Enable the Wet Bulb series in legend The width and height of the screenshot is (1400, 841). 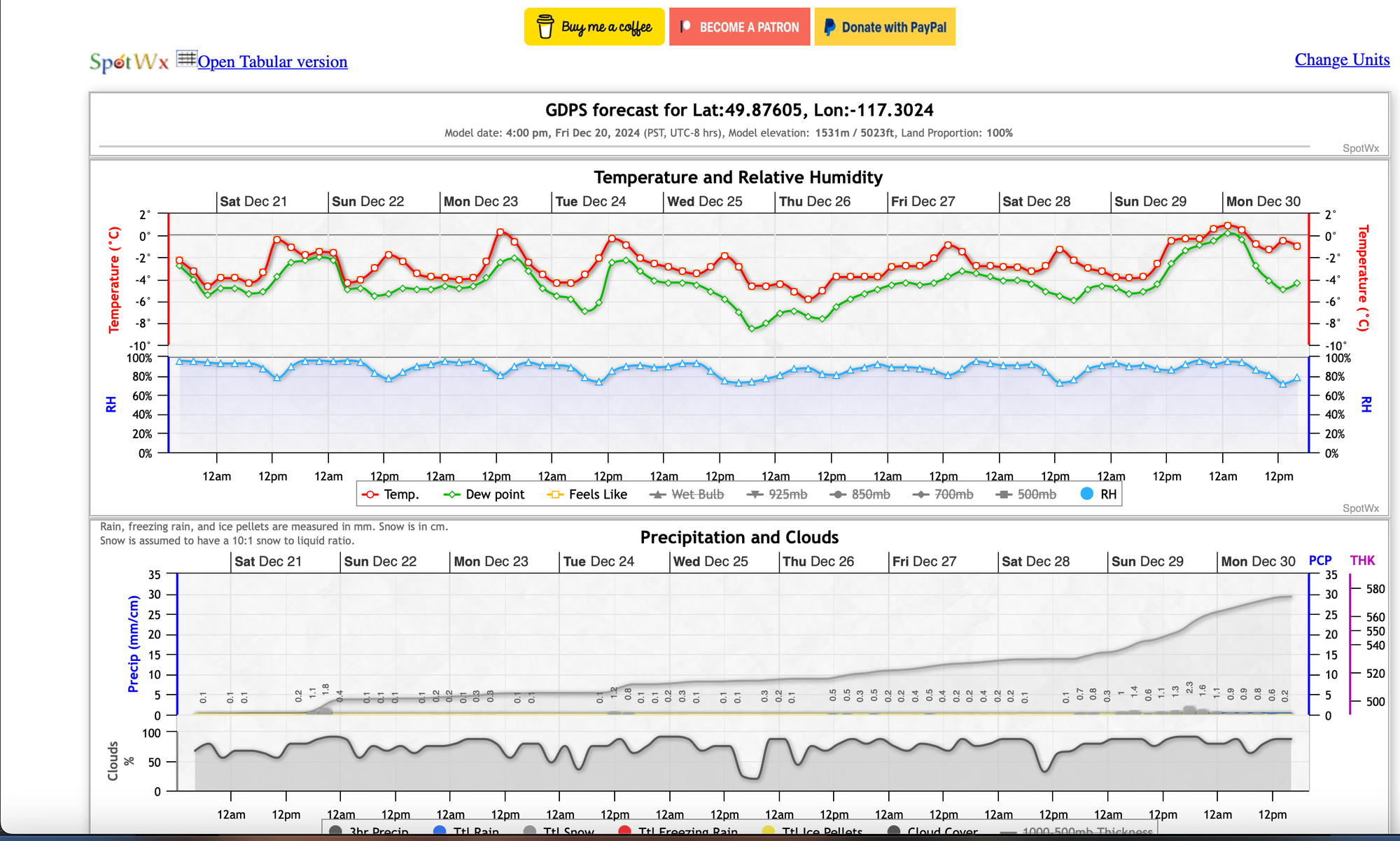[696, 494]
